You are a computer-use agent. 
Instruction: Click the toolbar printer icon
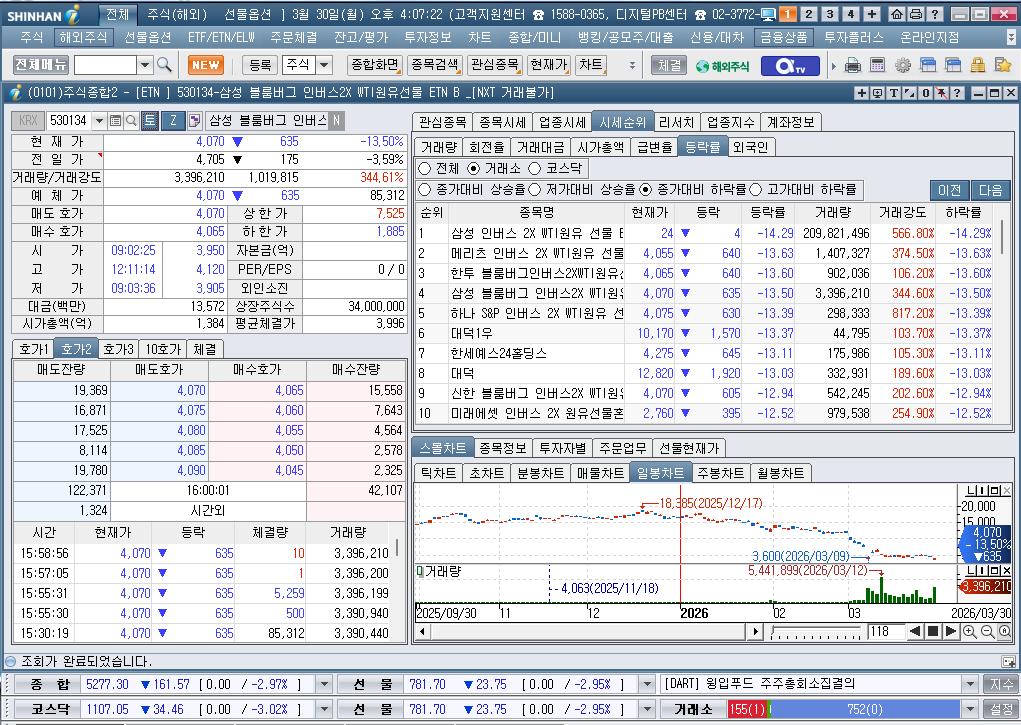(x=852, y=65)
